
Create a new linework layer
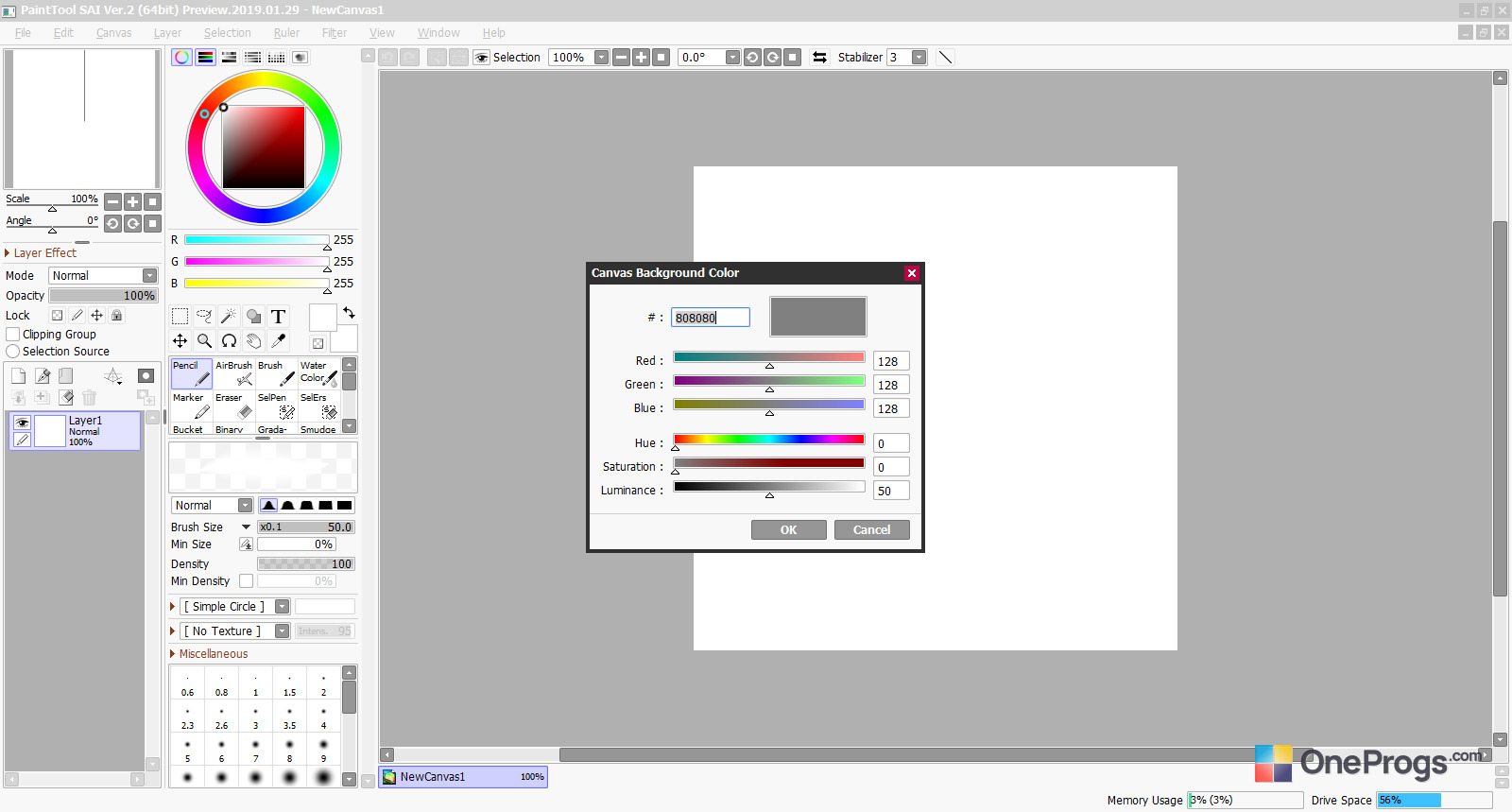43,375
